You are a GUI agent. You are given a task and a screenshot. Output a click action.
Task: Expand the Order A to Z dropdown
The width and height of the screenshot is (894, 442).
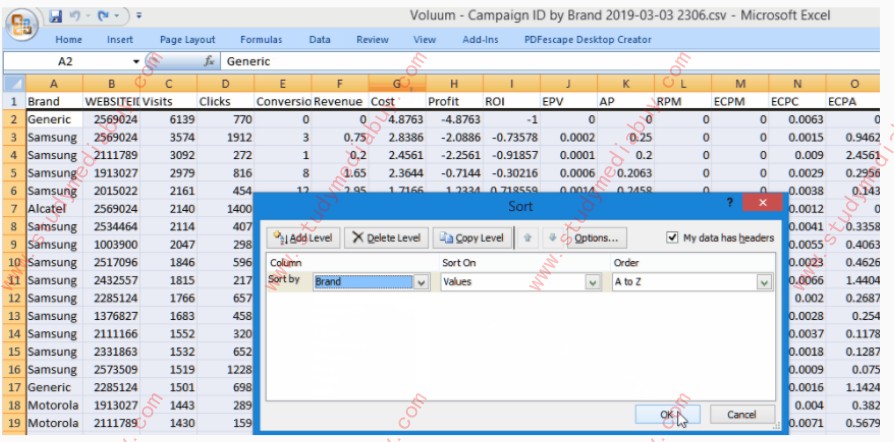point(765,282)
